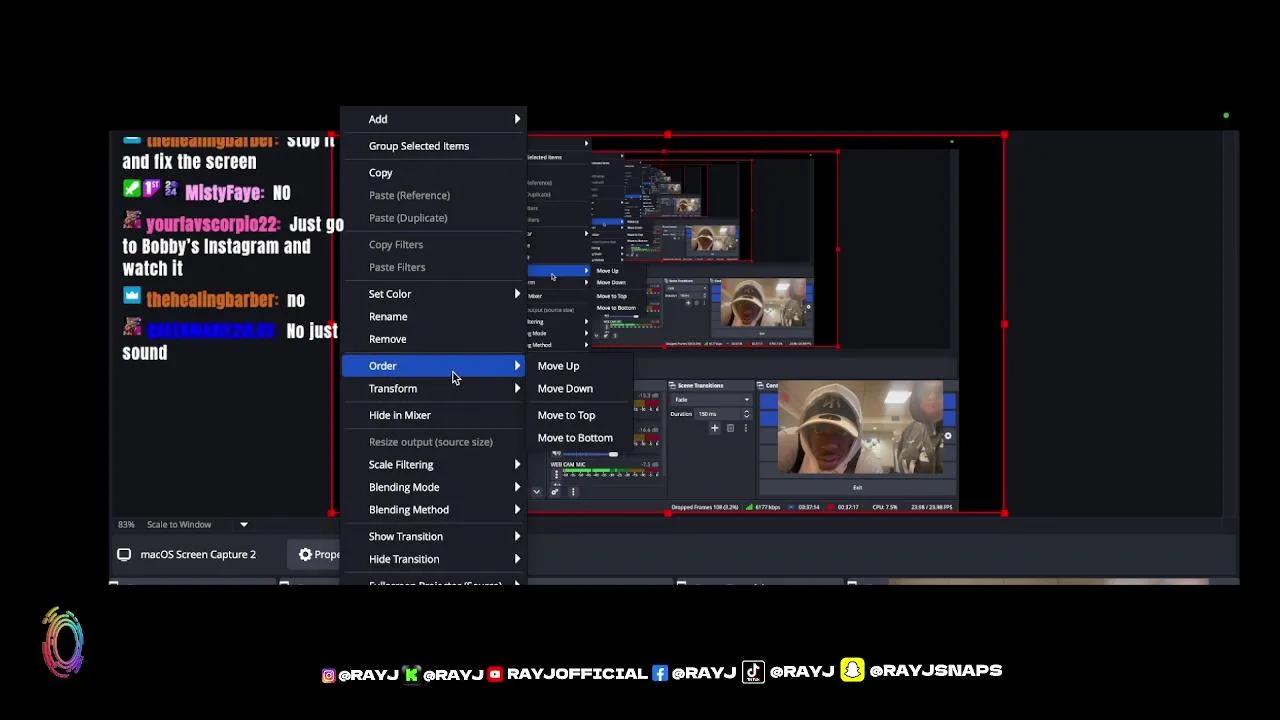Click the 83% zoom value
The image size is (1280, 720).
126,524
